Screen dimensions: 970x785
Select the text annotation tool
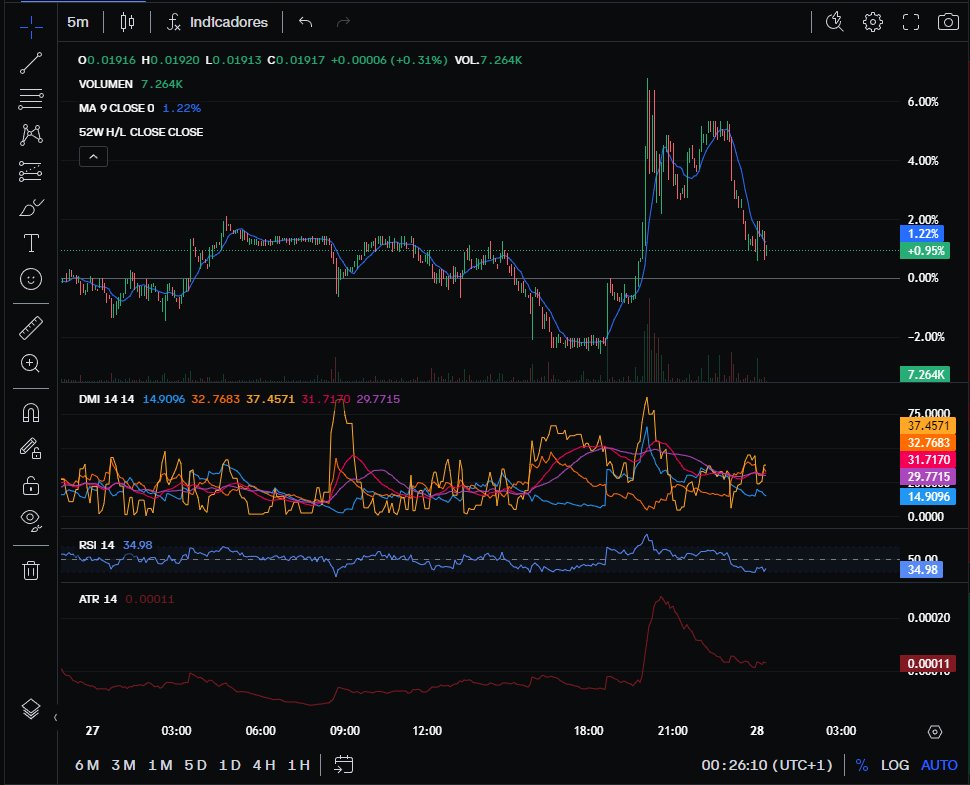click(31, 243)
